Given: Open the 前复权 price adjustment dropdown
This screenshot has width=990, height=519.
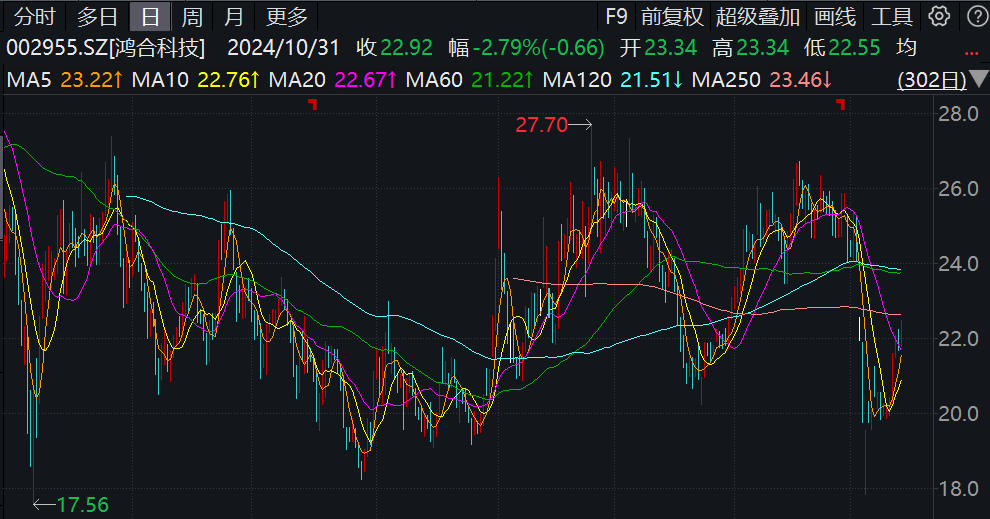Looking at the screenshot, I should coord(672,16).
